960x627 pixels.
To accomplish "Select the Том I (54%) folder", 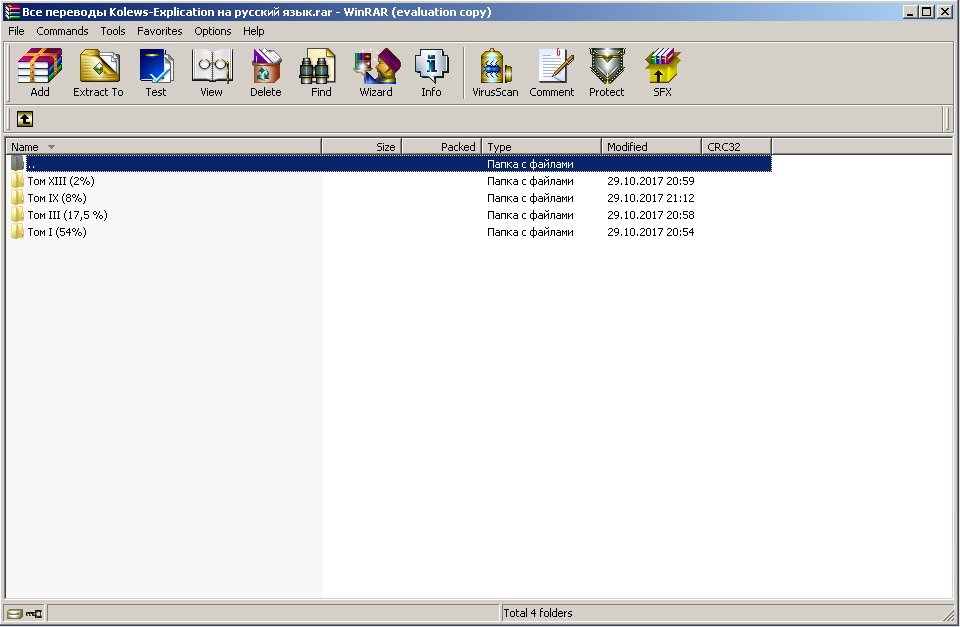I will 56,232.
